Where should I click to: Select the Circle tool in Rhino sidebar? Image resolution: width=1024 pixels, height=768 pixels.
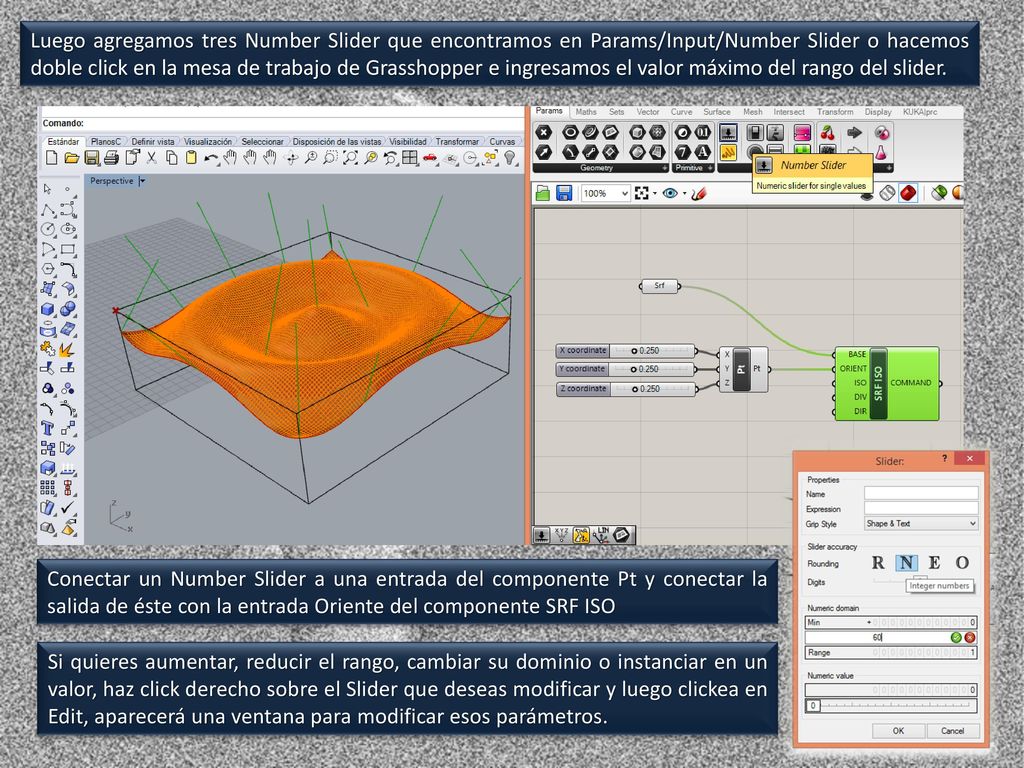click(x=48, y=229)
